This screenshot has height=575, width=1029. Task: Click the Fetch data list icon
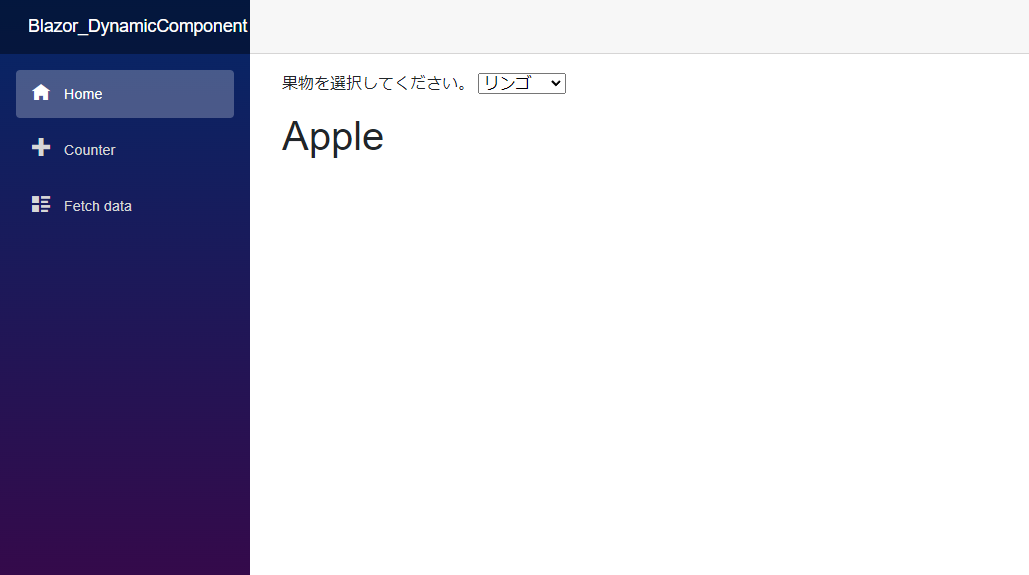pos(41,204)
